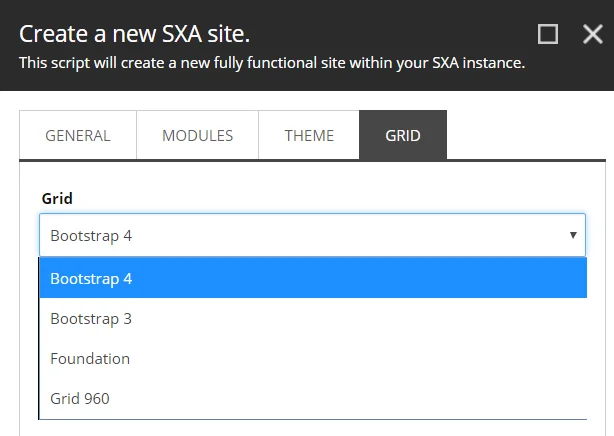
Task: Open the GENERAL tab
Action: point(78,136)
